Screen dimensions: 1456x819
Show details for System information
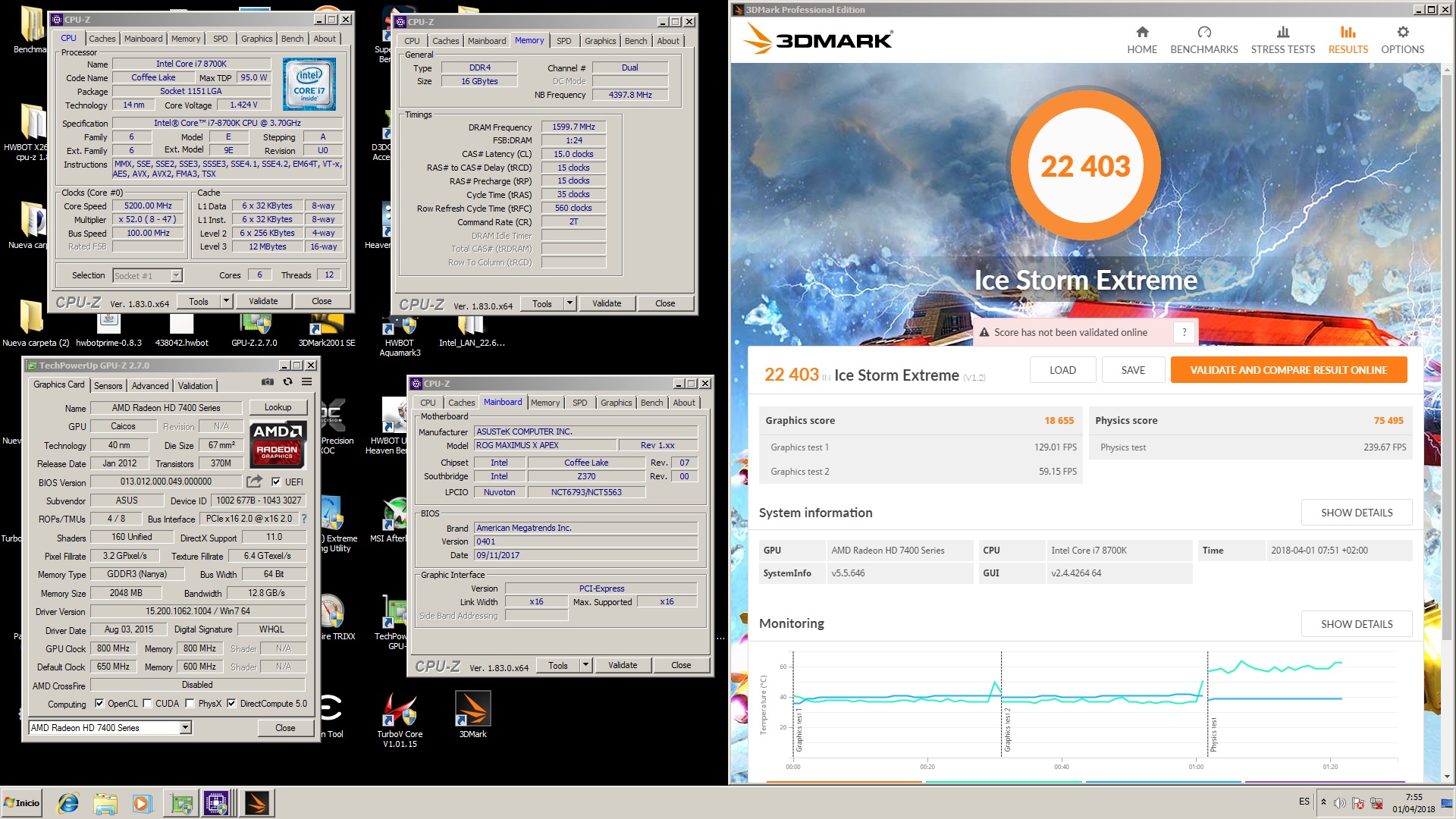point(1357,513)
